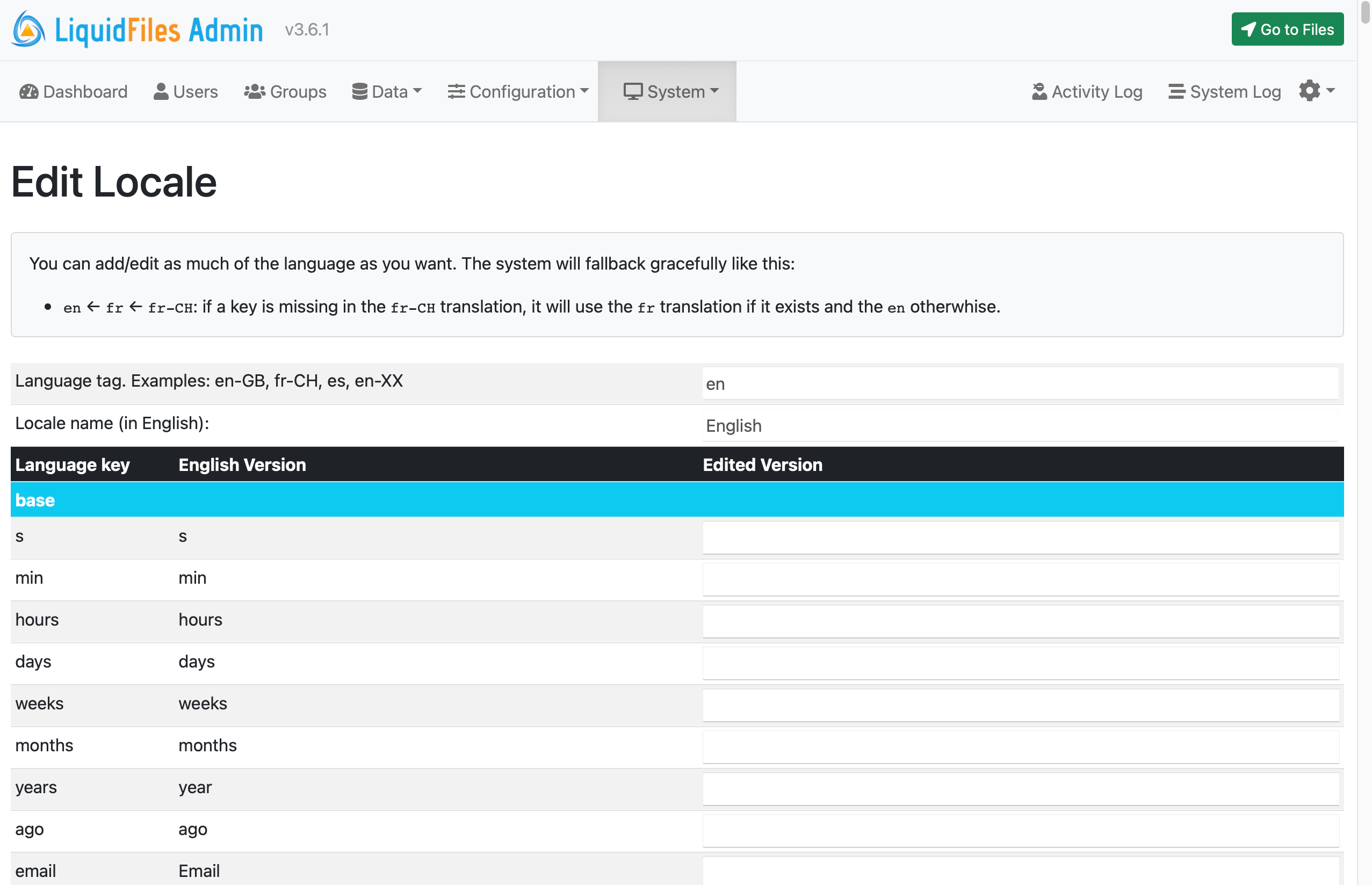Click Edited Version field for hours
Image resolution: width=1372 pixels, height=885 pixels.
(x=1020, y=621)
